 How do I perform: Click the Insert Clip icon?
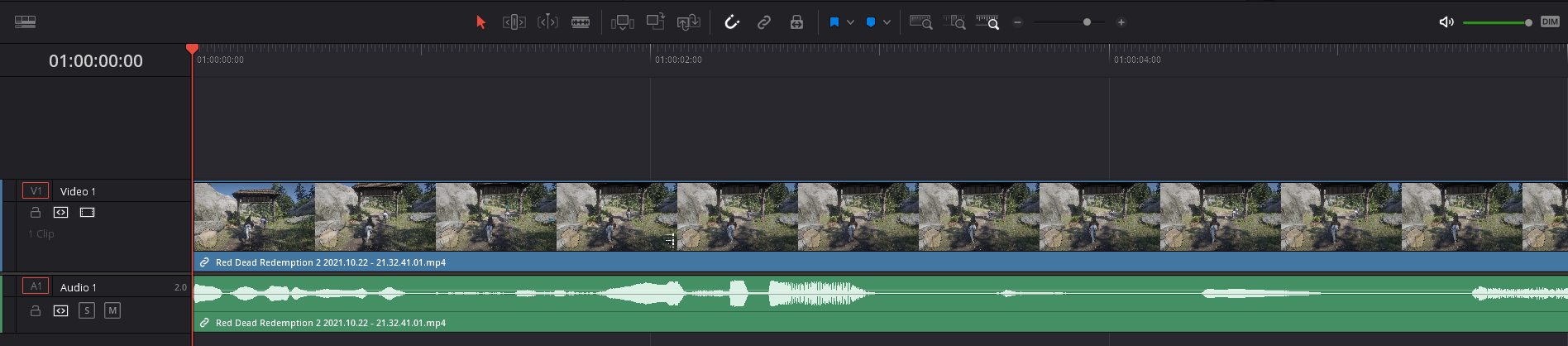(x=623, y=22)
